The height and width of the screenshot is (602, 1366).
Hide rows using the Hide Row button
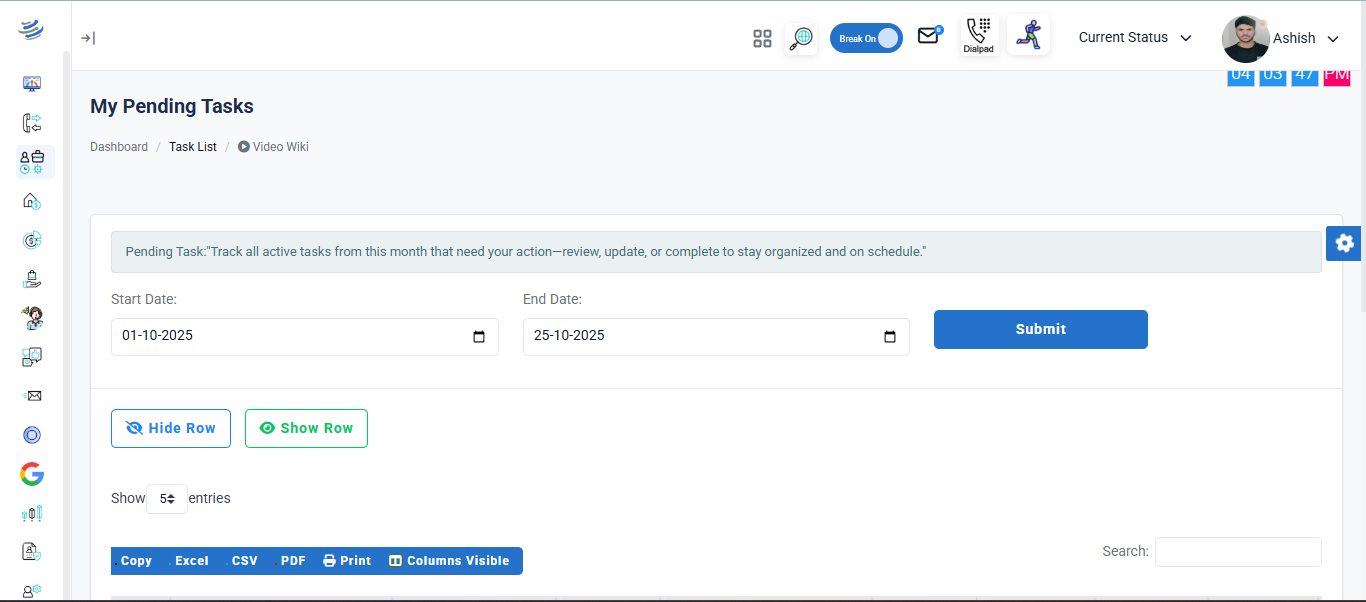coord(170,428)
